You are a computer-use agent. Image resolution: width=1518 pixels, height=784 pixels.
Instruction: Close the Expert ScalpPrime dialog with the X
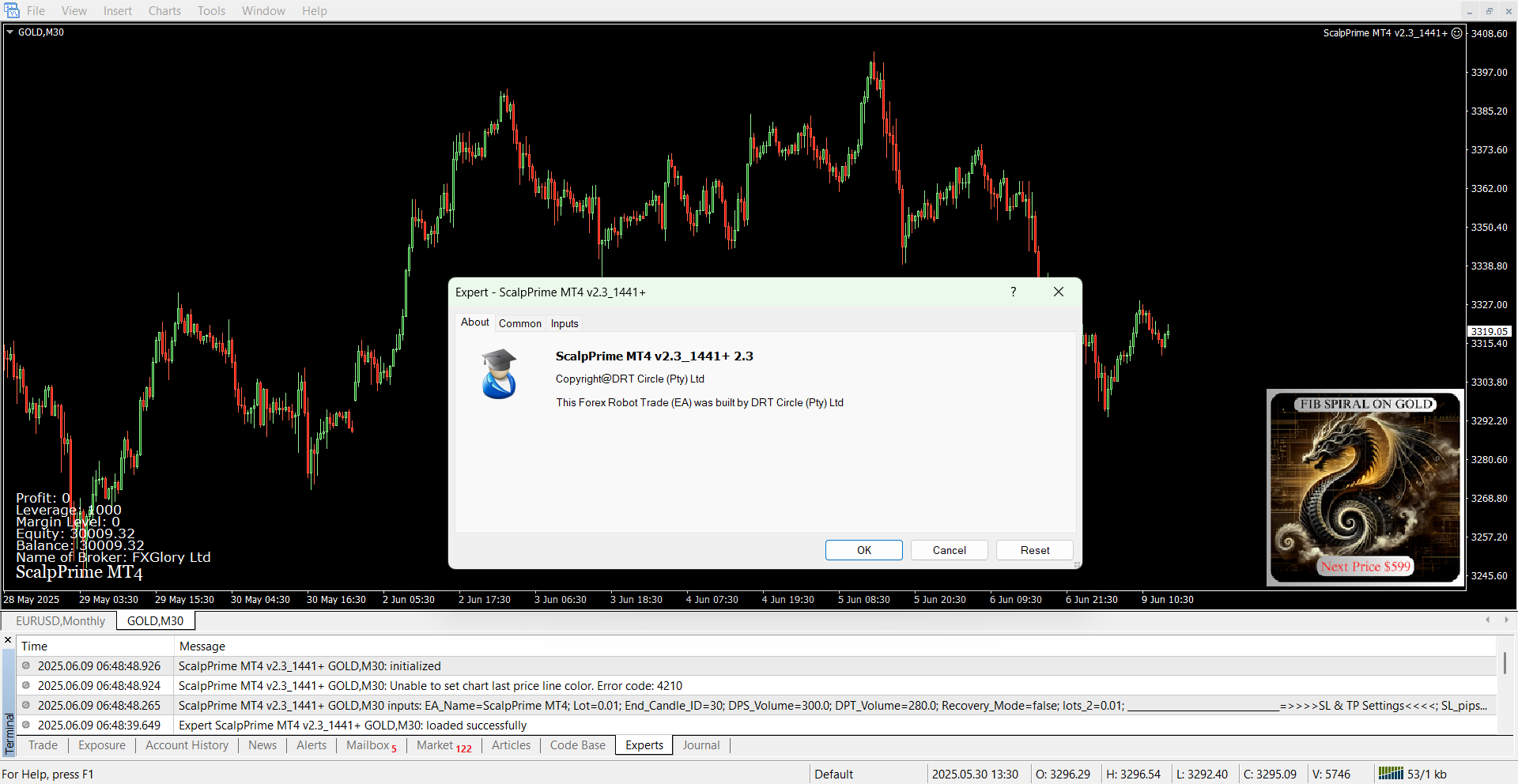1059,292
